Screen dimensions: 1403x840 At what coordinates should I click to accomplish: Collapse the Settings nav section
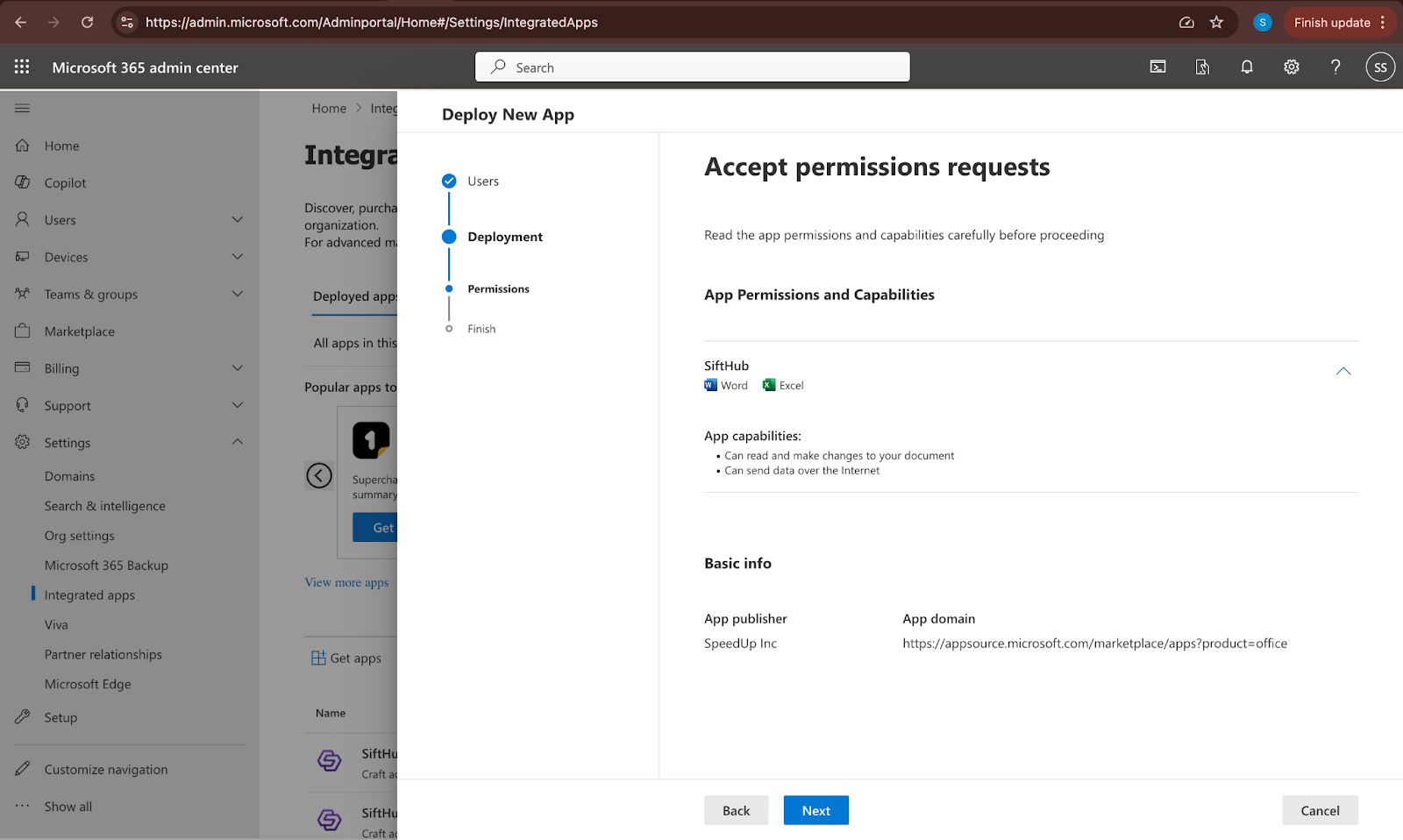(237, 443)
